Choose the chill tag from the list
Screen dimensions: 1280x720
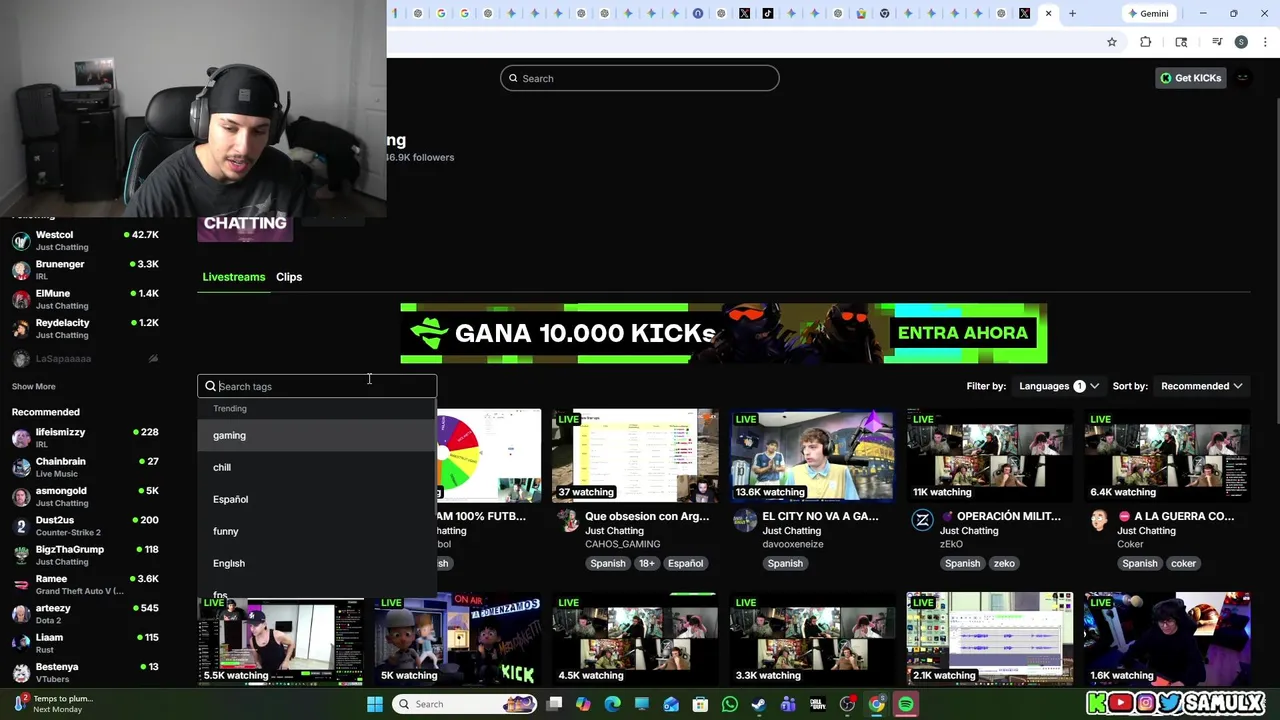point(317,467)
